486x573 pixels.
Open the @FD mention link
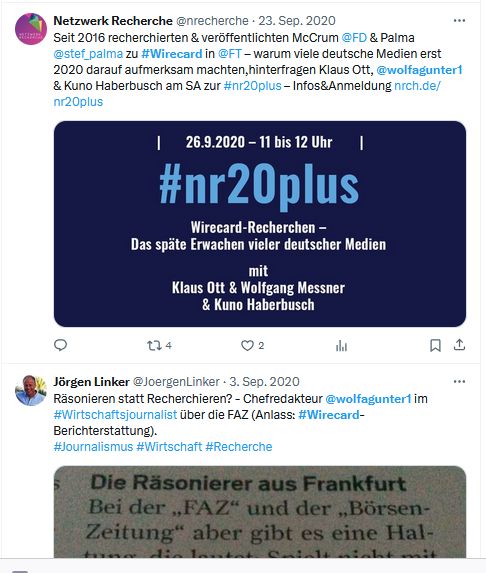point(354,38)
